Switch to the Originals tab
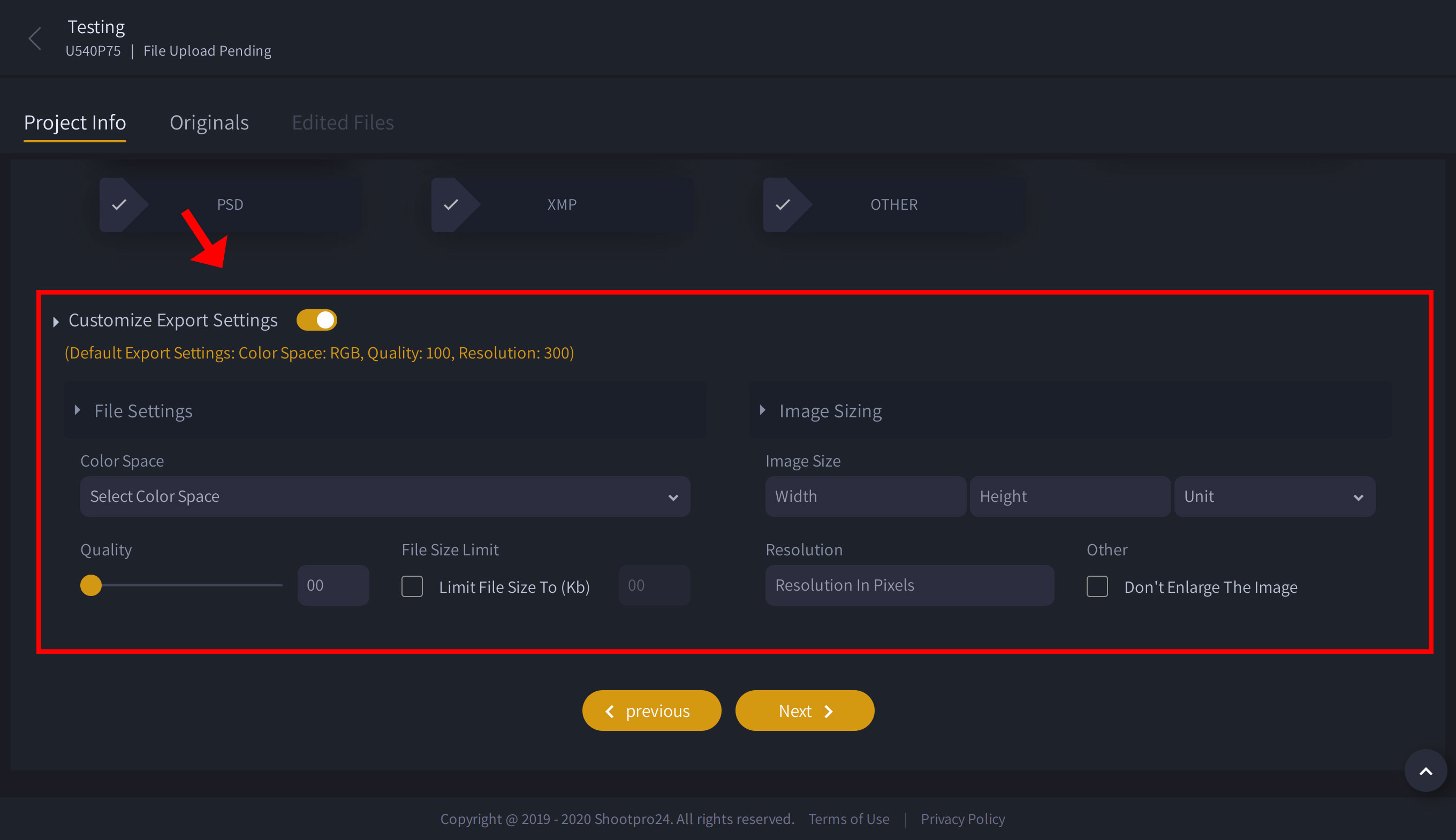 click(x=209, y=123)
